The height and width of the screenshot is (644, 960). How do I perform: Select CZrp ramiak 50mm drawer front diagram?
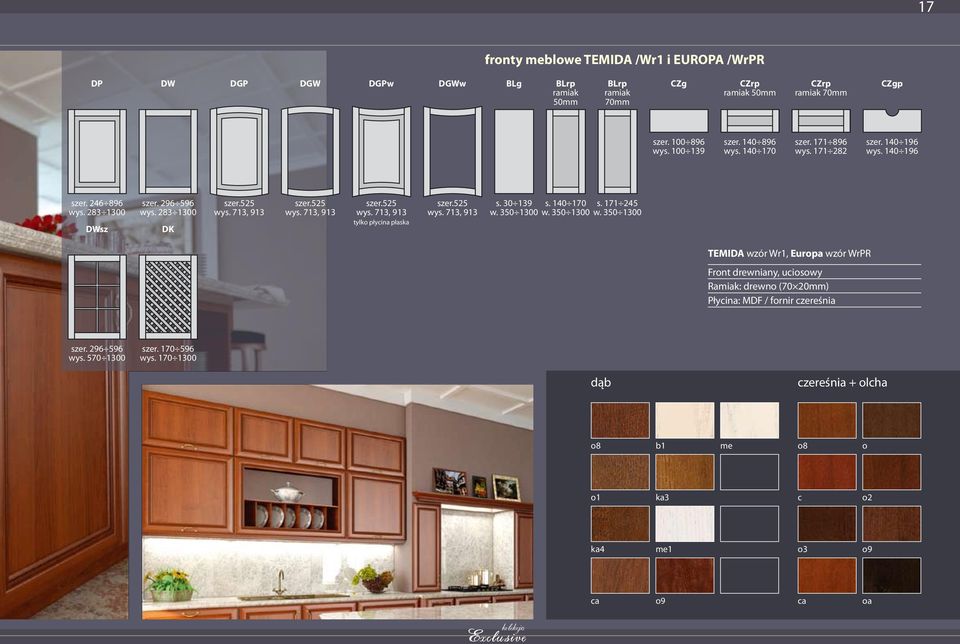749,121
